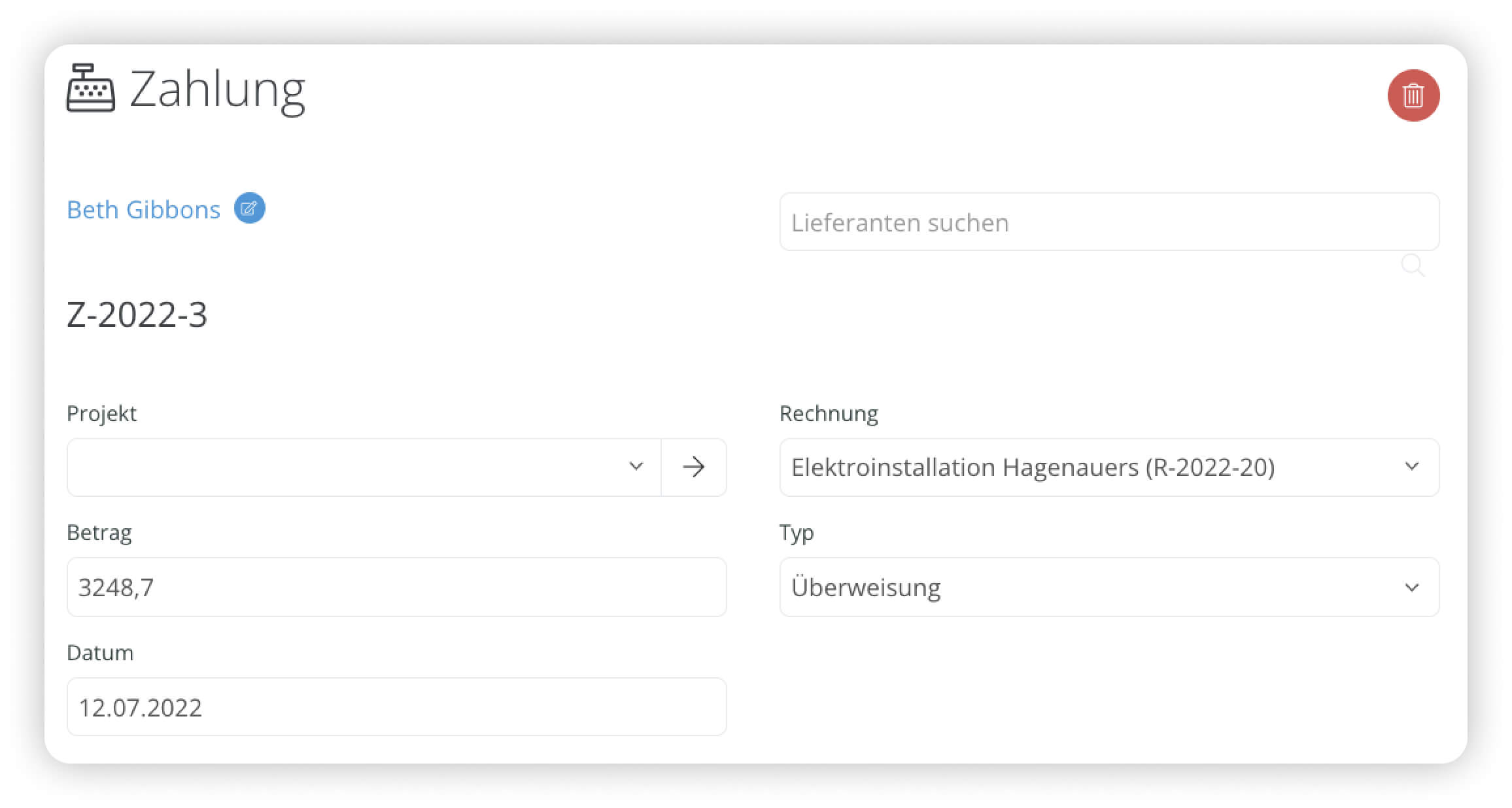Click the Betrag field label
Viewport: 1512px width, 808px height.
[99, 533]
